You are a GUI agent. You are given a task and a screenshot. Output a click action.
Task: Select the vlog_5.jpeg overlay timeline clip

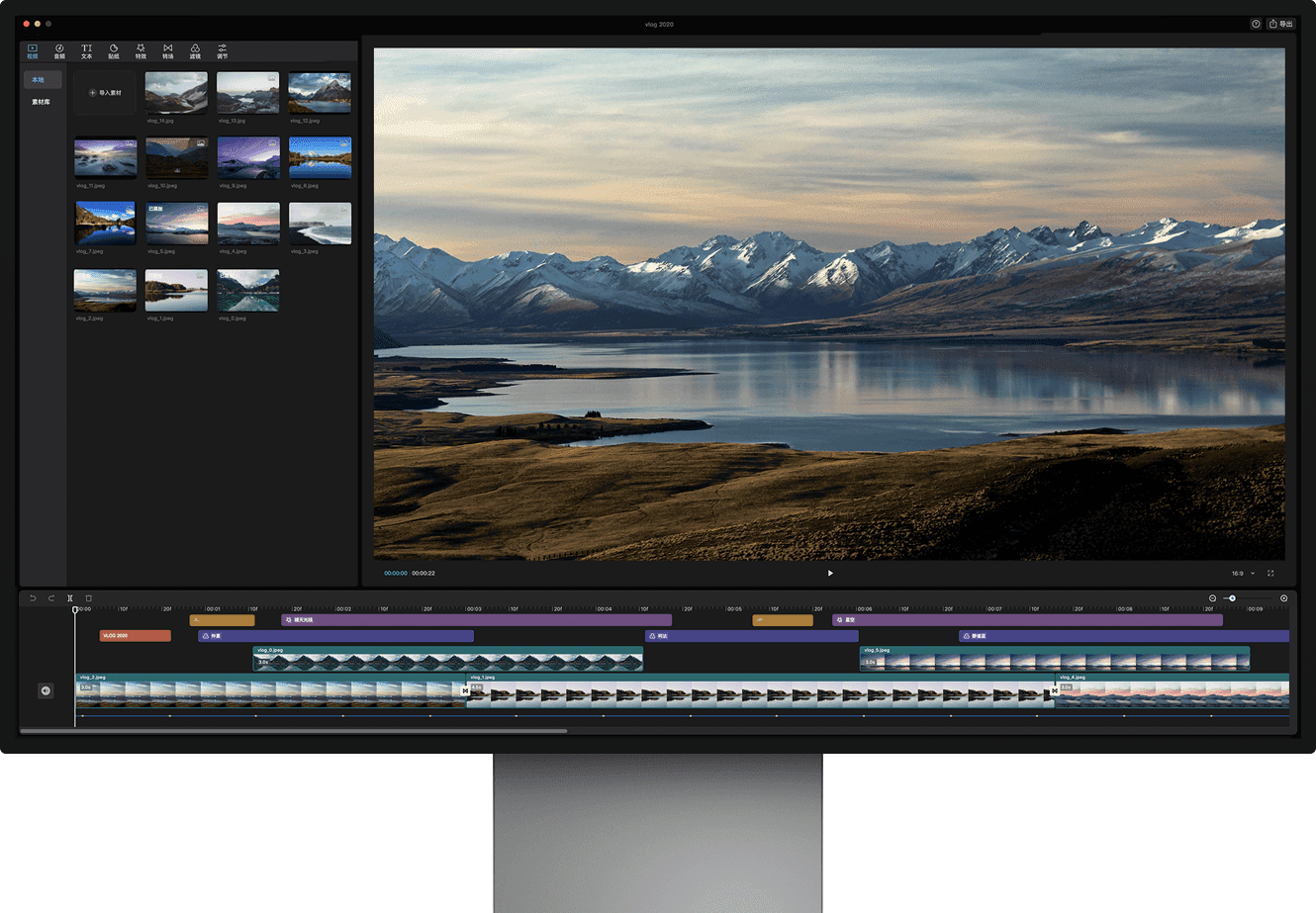(1055, 659)
